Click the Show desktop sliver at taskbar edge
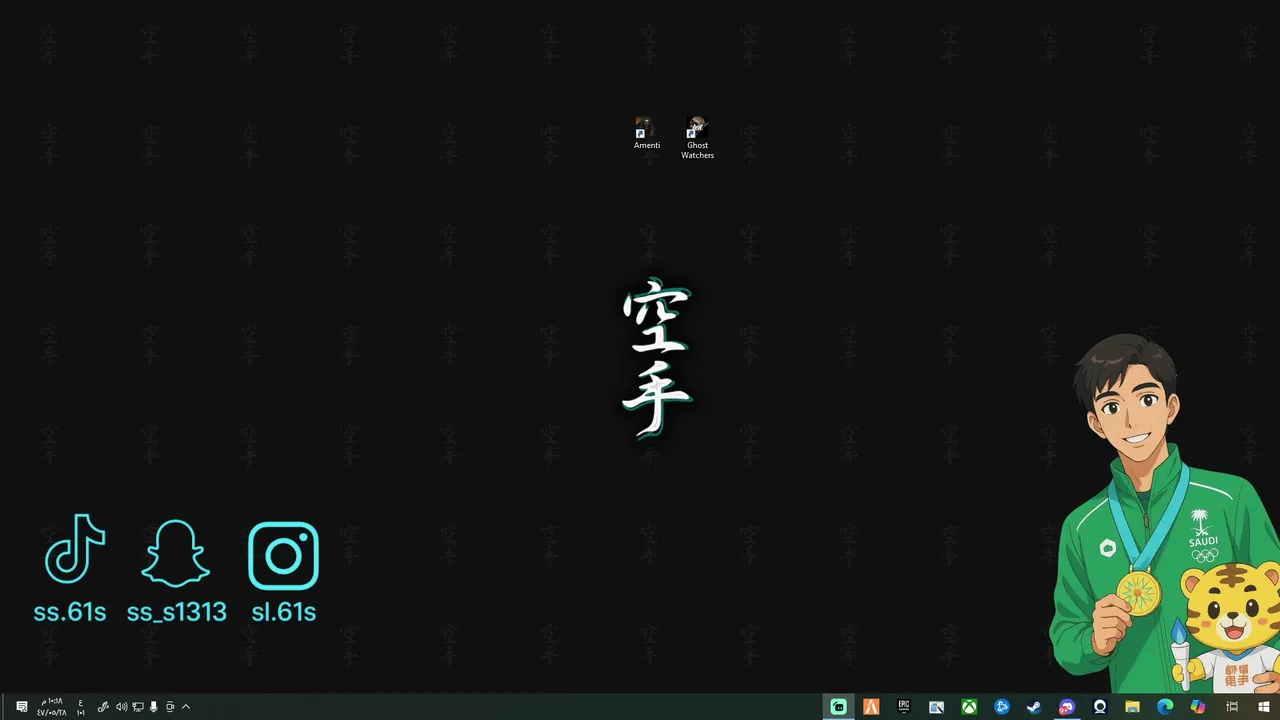The image size is (1280, 720). 3,707
